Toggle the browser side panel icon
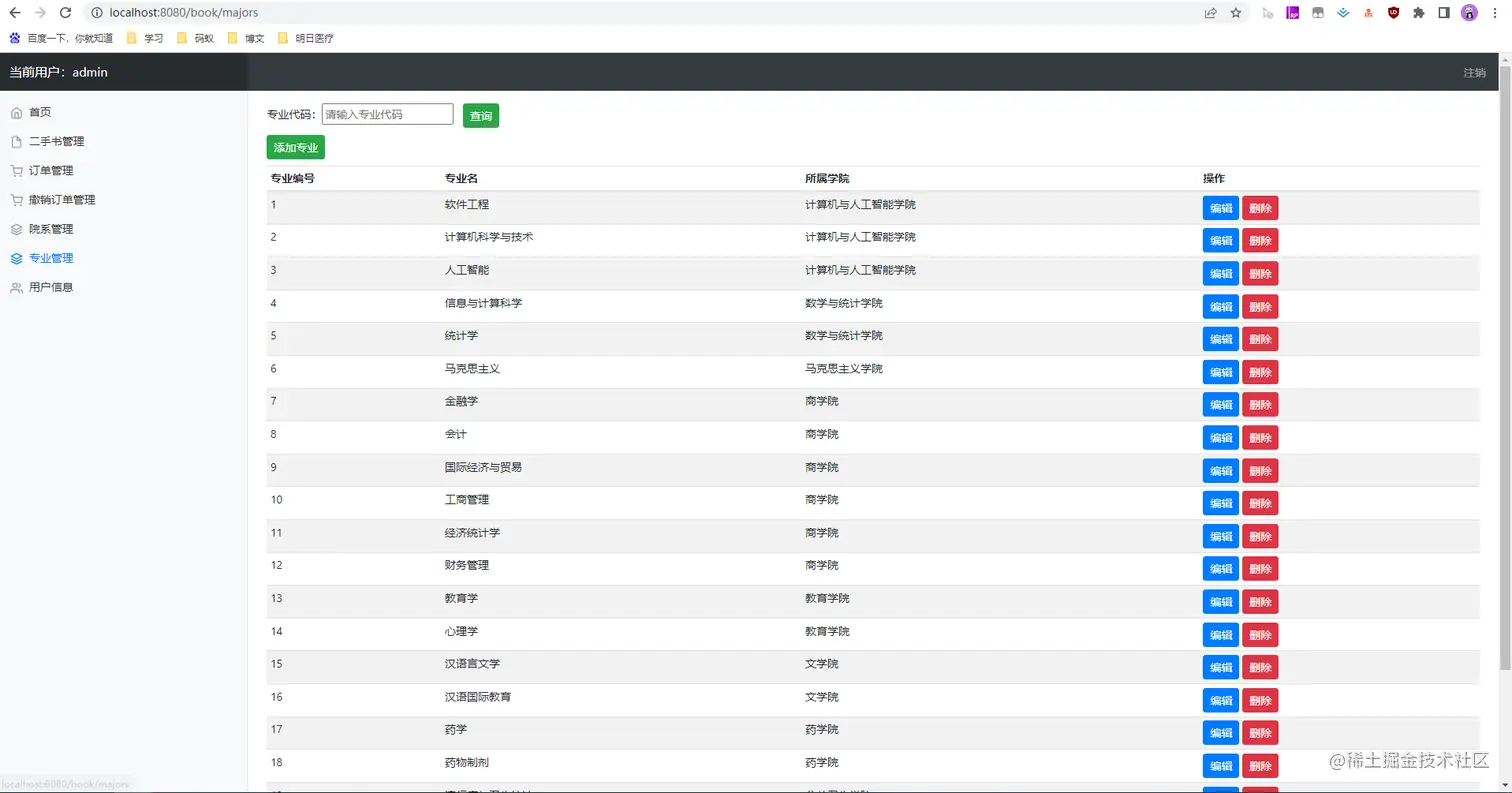The image size is (1512, 793). (1444, 13)
